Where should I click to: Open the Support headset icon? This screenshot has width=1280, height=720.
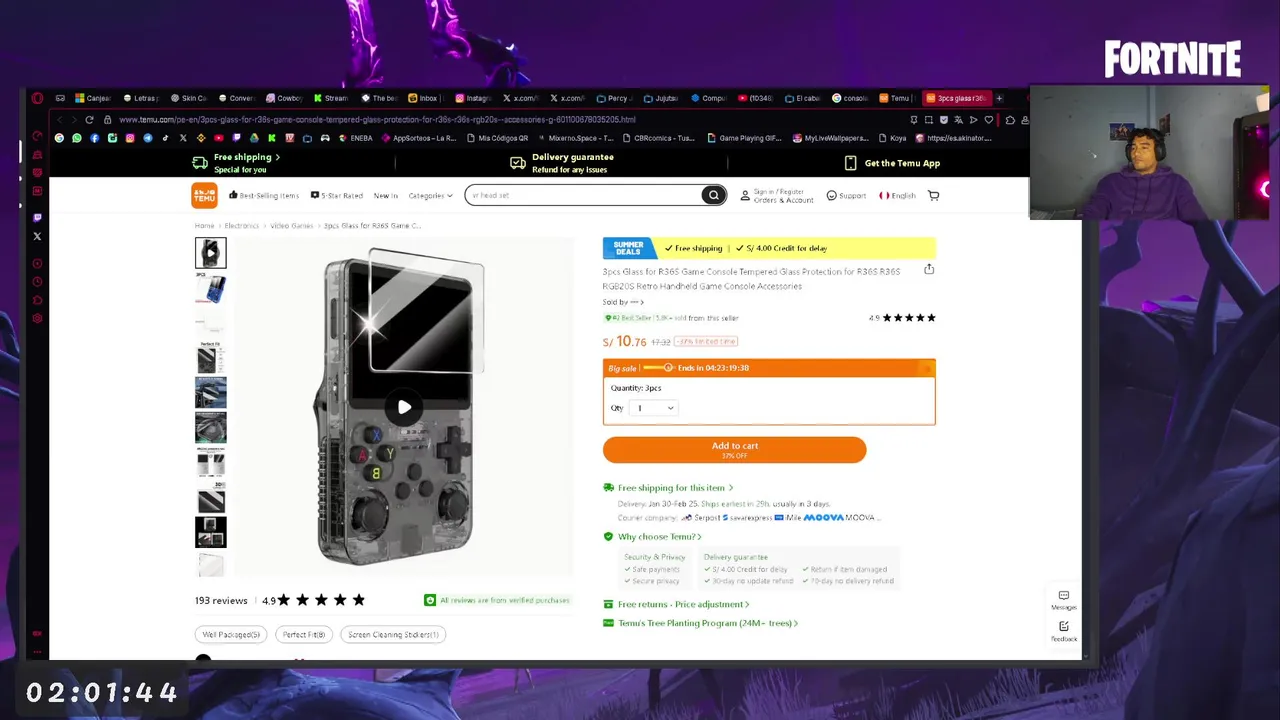(x=846, y=195)
